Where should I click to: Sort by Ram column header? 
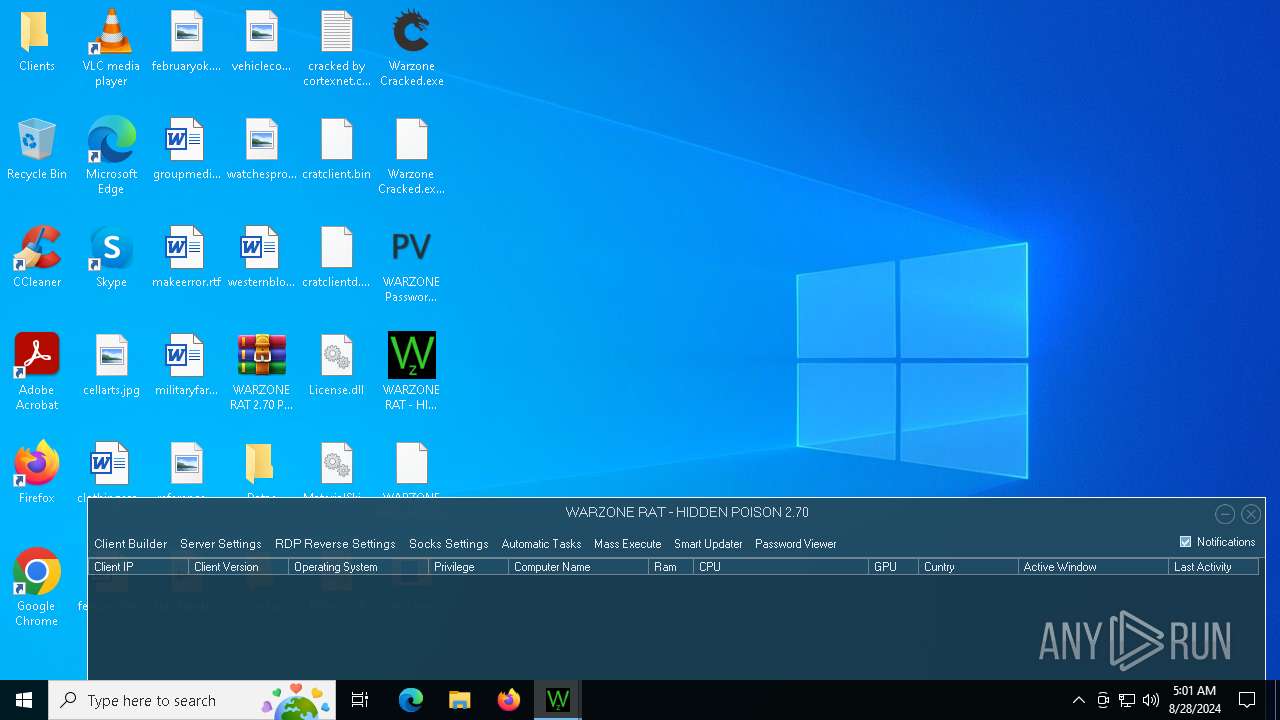(671, 567)
